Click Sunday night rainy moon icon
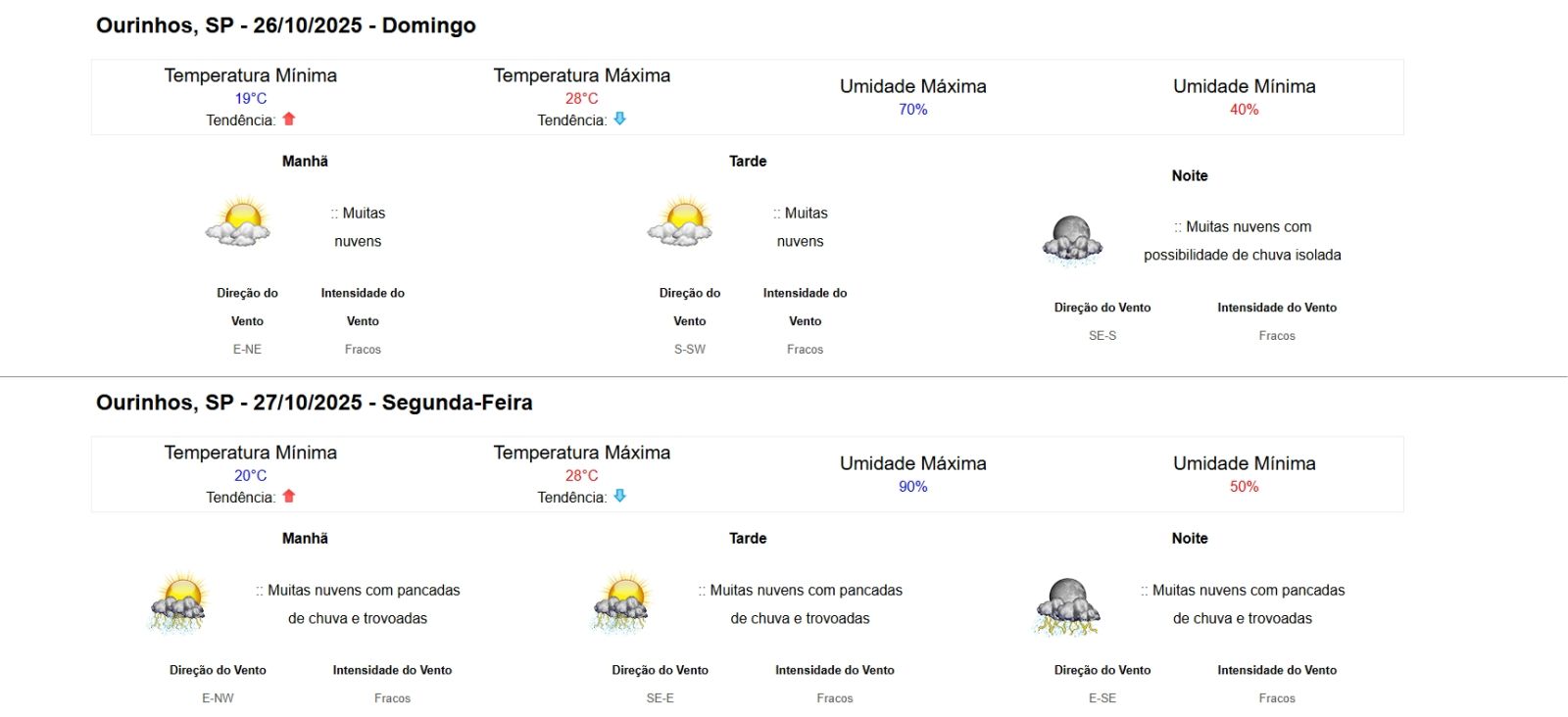Image resolution: width=1568 pixels, height=717 pixels. pyautogui.click(x=1072, y=241)
